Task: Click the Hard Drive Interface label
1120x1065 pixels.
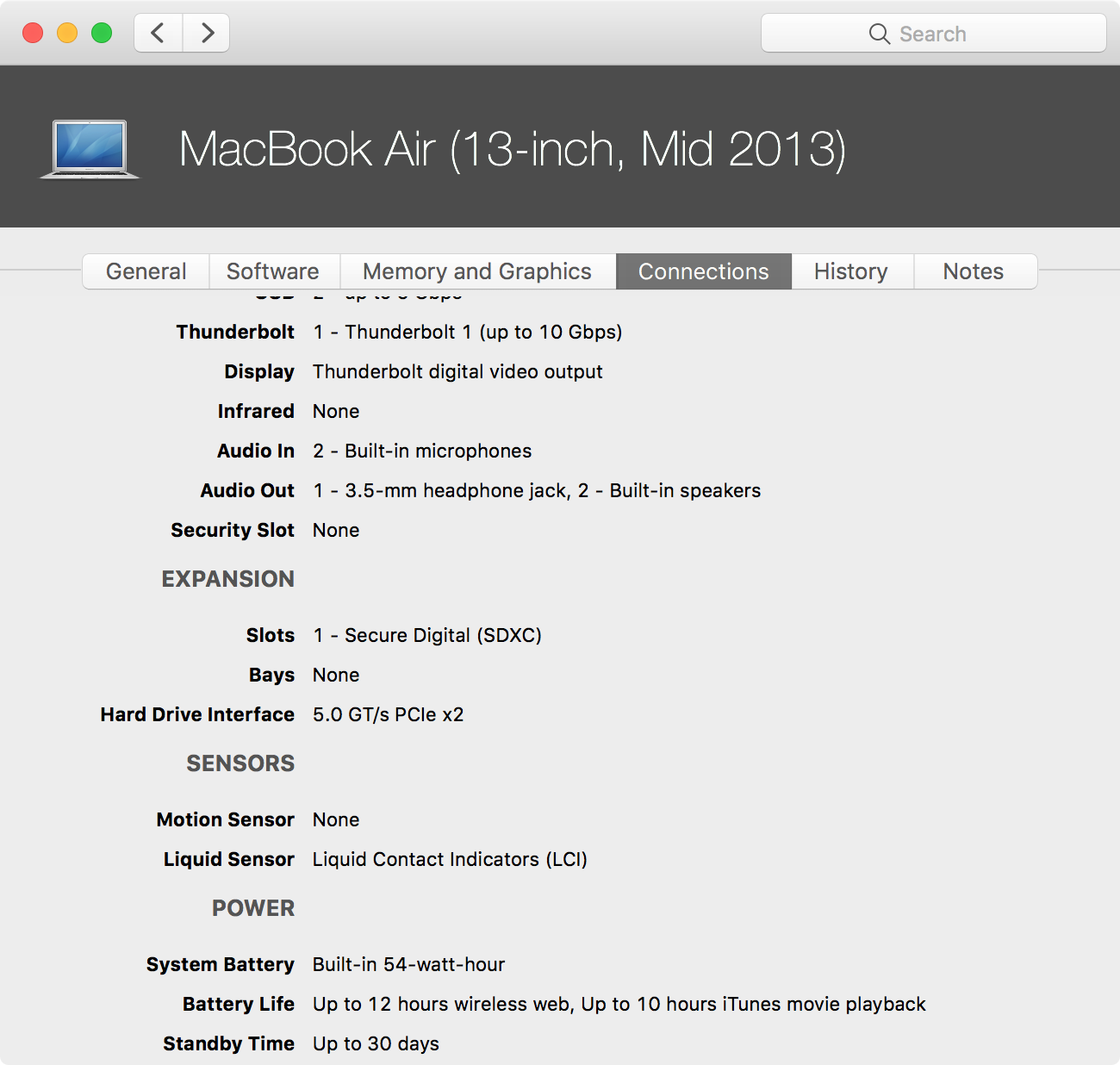Action: (x=197, y=714)
